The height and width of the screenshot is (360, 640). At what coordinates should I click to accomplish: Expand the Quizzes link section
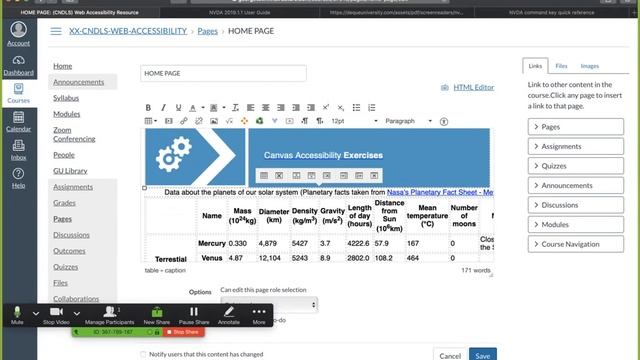pyautogui.click(x=576, y=166)
